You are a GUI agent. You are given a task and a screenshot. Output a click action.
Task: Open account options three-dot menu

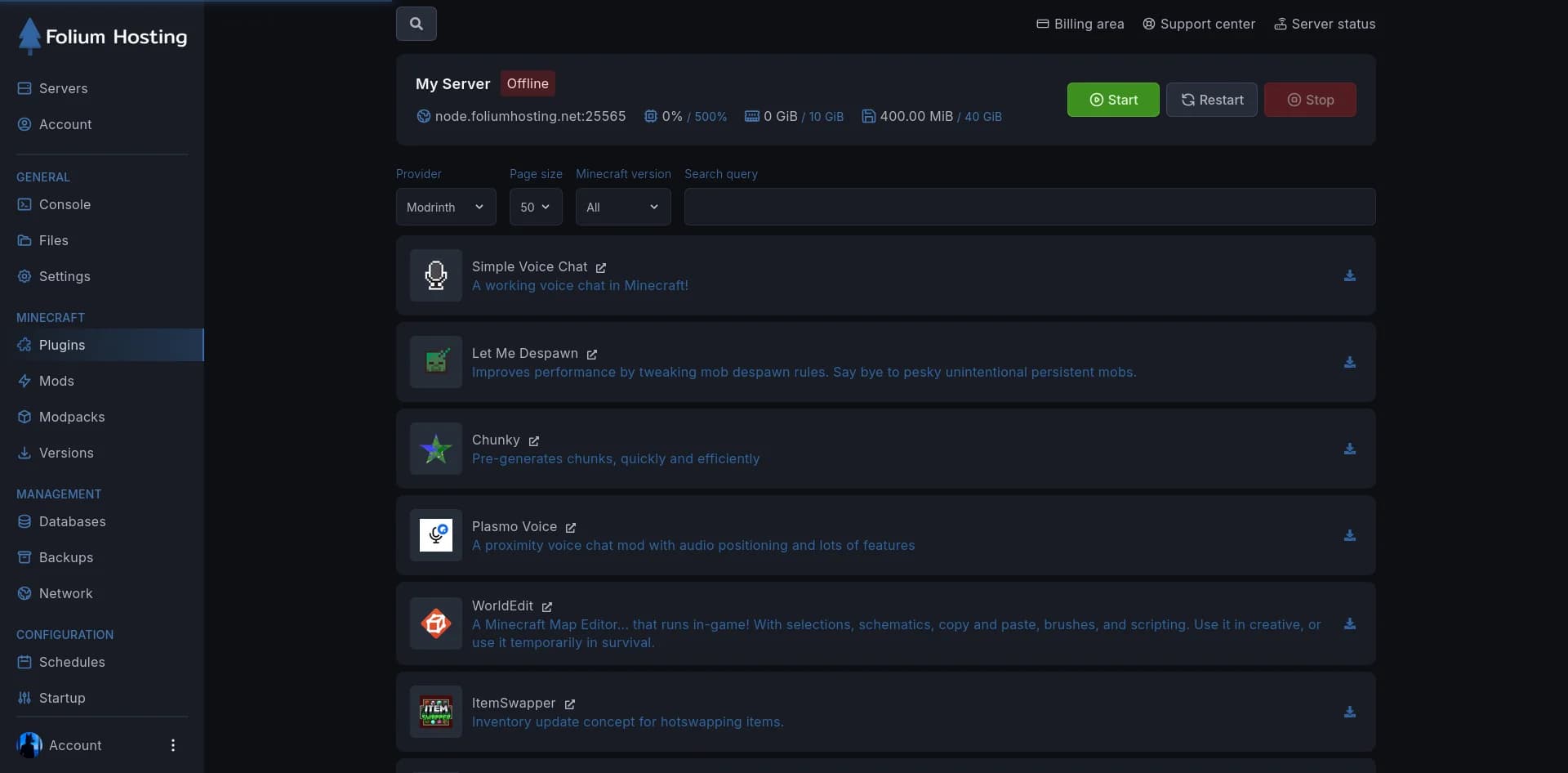172,745
